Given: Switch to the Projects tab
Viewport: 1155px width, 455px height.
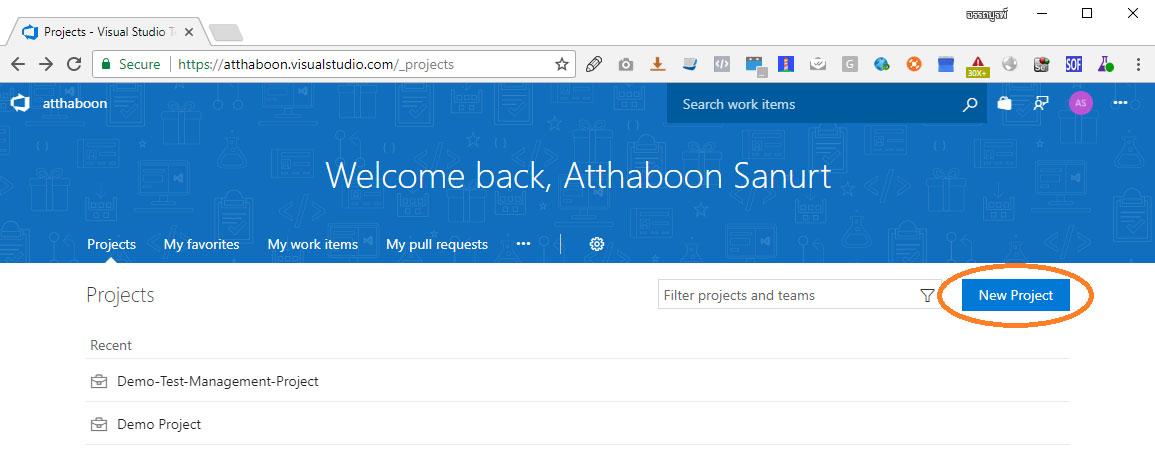Looking at the screenshot, I should pos(111,244).
